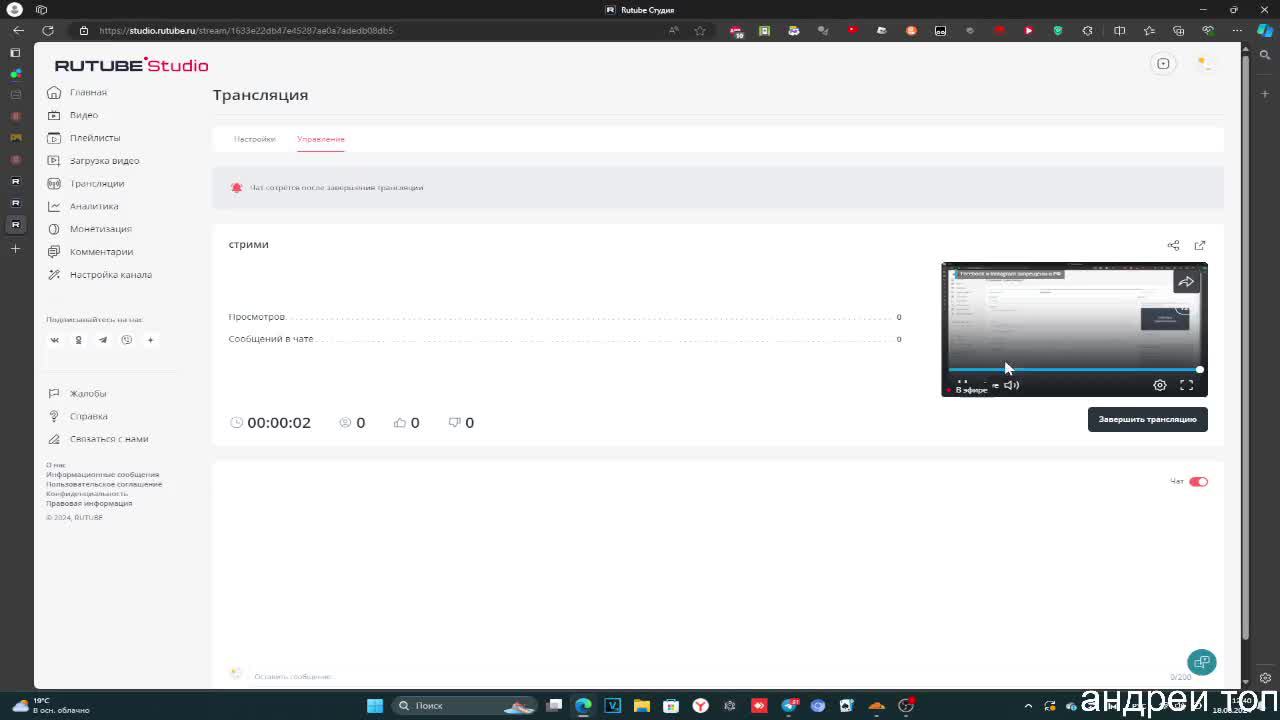Open the Аналитика section

(82, 206)
